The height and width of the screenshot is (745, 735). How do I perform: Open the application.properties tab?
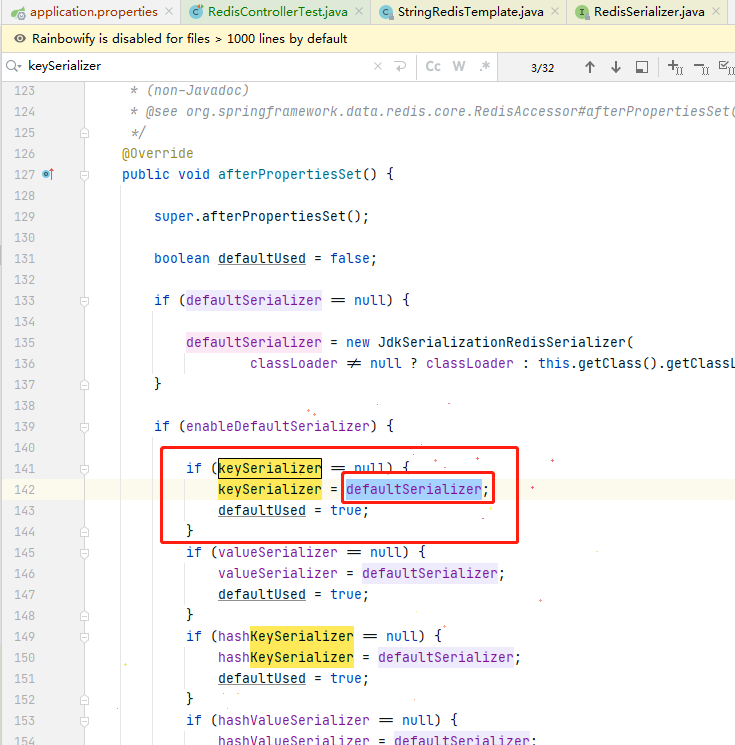point(92,12)
